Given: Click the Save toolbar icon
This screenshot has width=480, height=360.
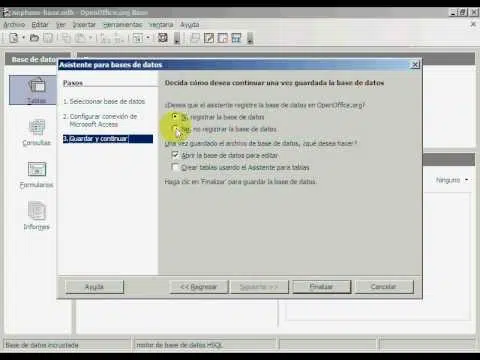Looking at the screenshot, I should tap(48, 38).
